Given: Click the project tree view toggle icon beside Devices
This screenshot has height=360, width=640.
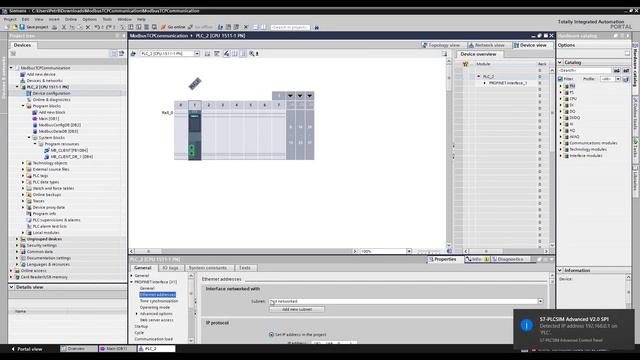Looking at the screenshot, I should pyautogui.click(x=114, y=53).
